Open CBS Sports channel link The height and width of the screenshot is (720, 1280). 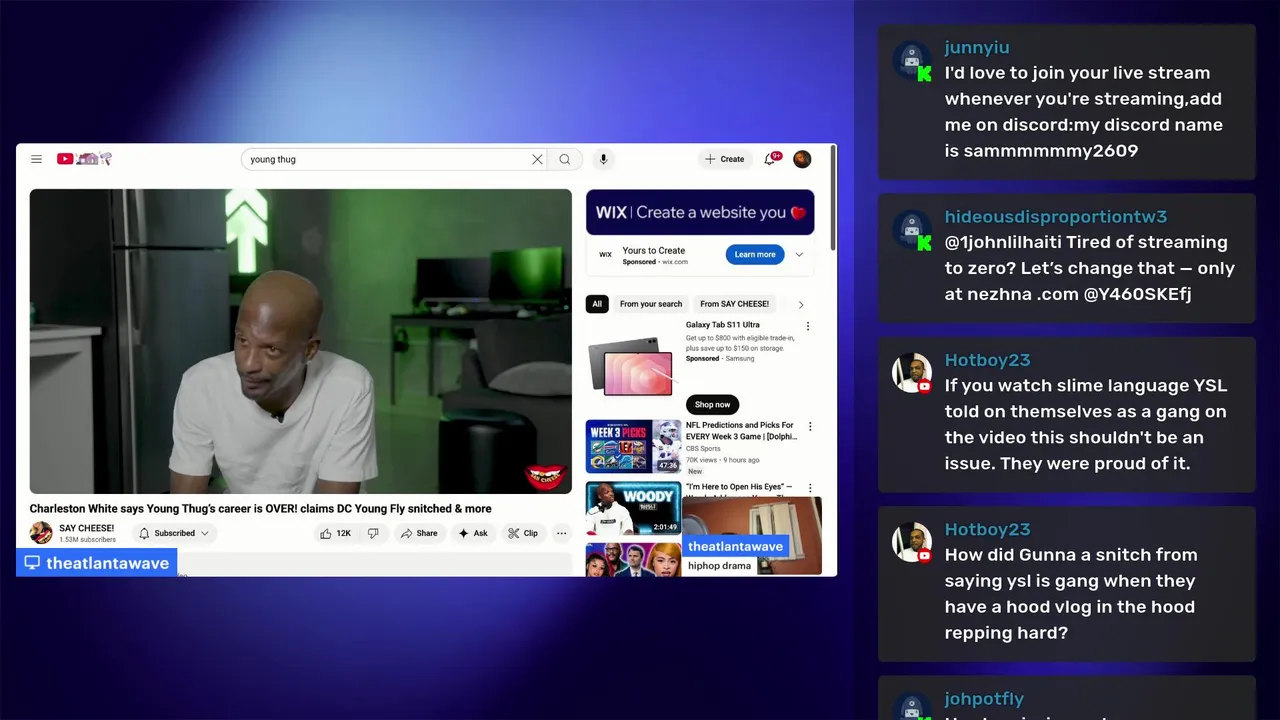click(703, 449)
